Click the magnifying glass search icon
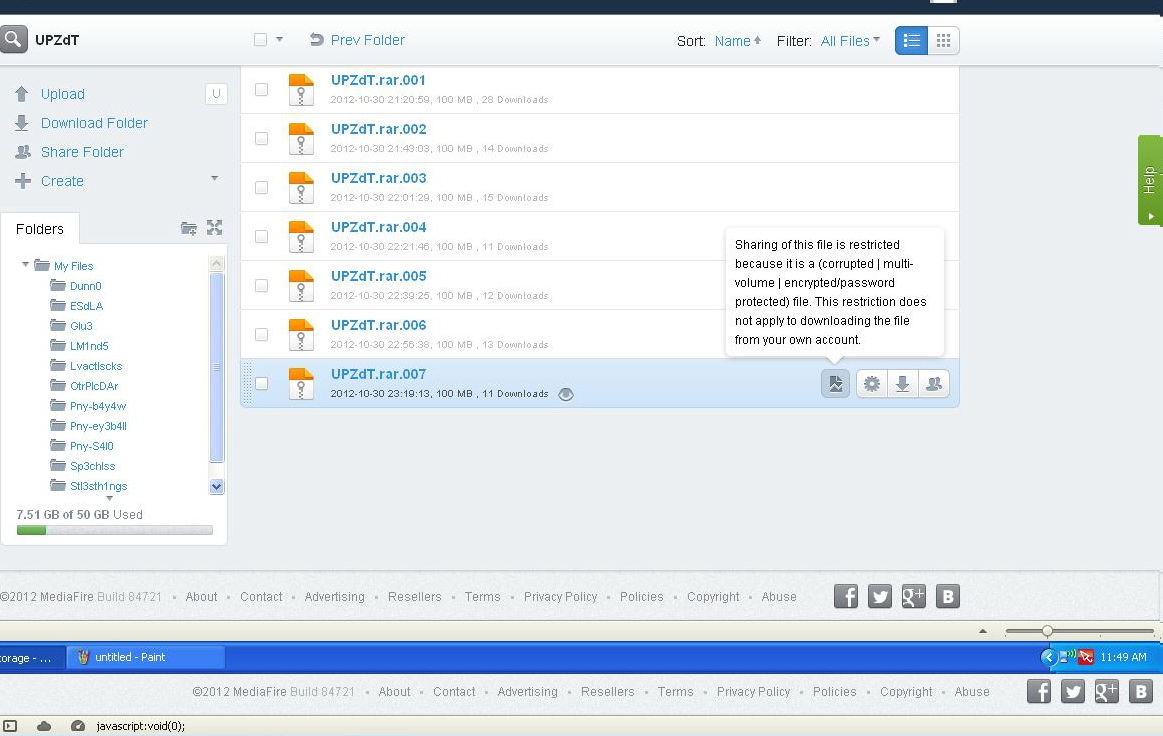1163x736 pixels. (13, 39)
